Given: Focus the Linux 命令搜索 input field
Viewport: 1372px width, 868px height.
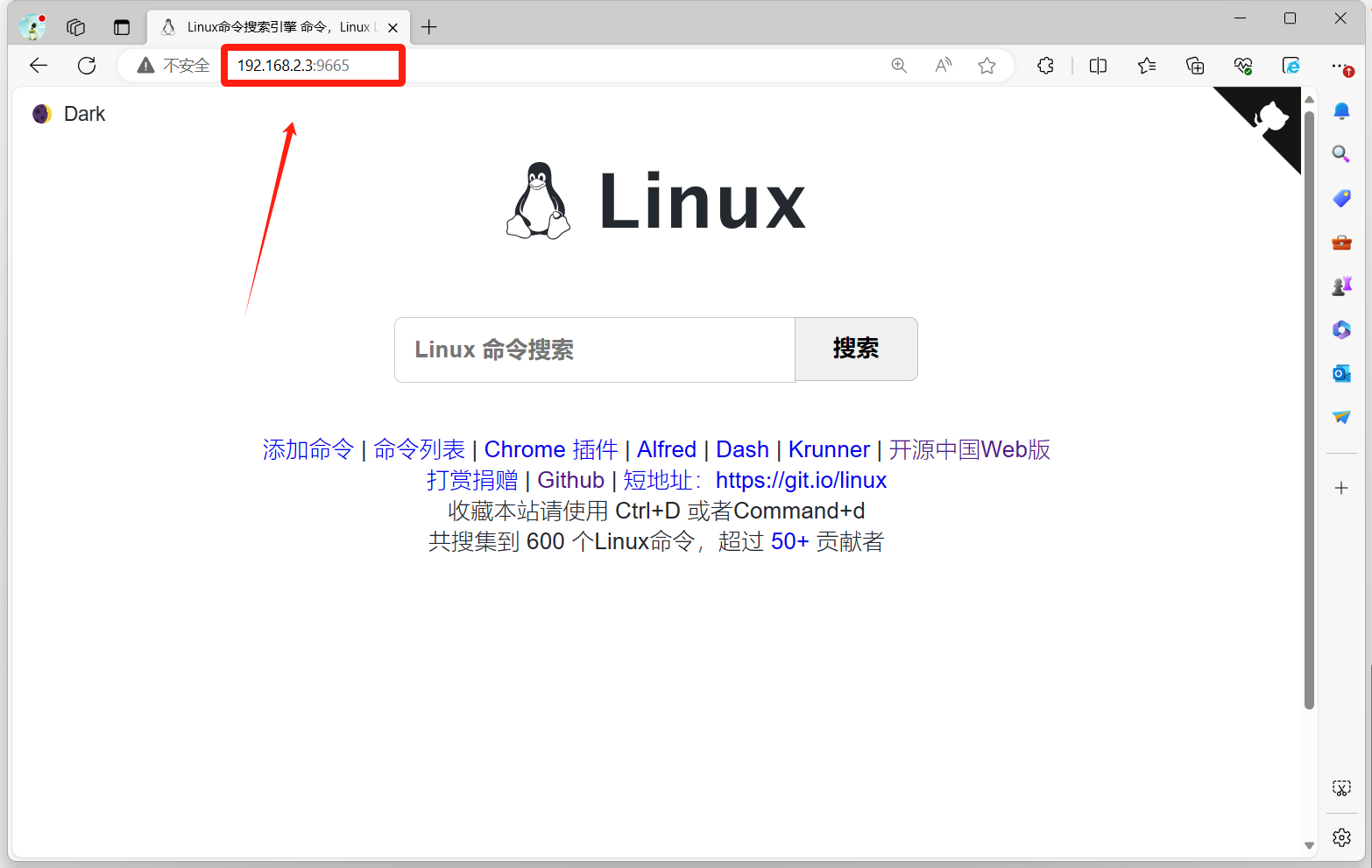Looking at the screenshot, I should pyautogui.click(x=594, y=349).
